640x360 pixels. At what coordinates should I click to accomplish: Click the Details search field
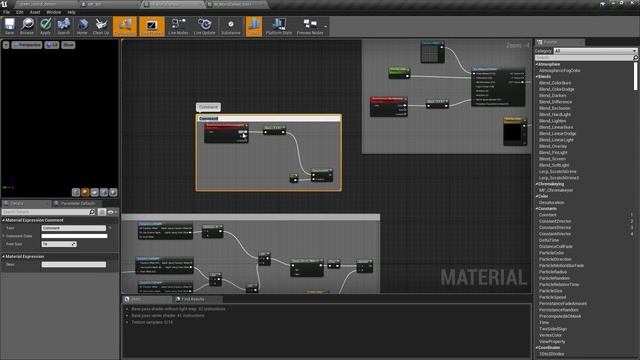pos(45,212)
